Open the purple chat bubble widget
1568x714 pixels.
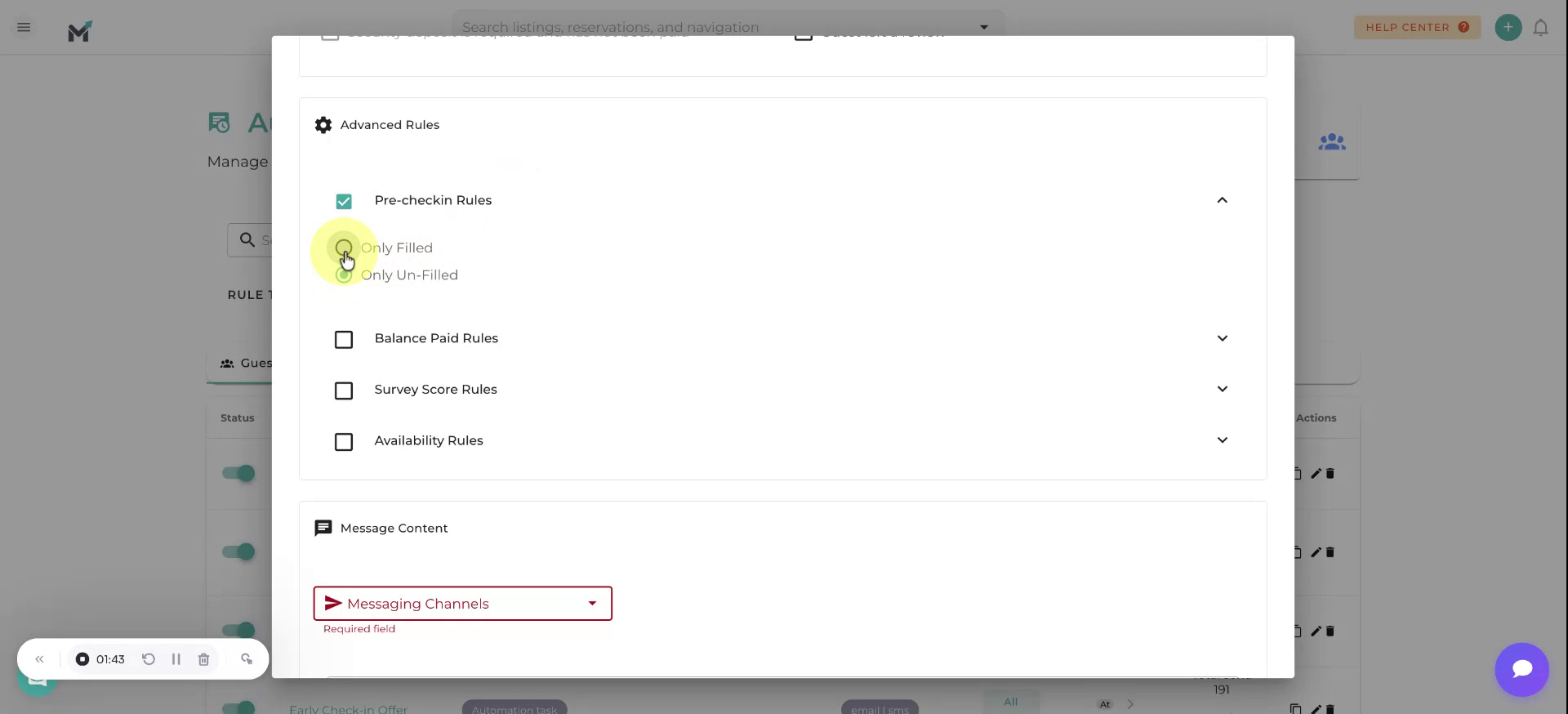(1521, 669)
